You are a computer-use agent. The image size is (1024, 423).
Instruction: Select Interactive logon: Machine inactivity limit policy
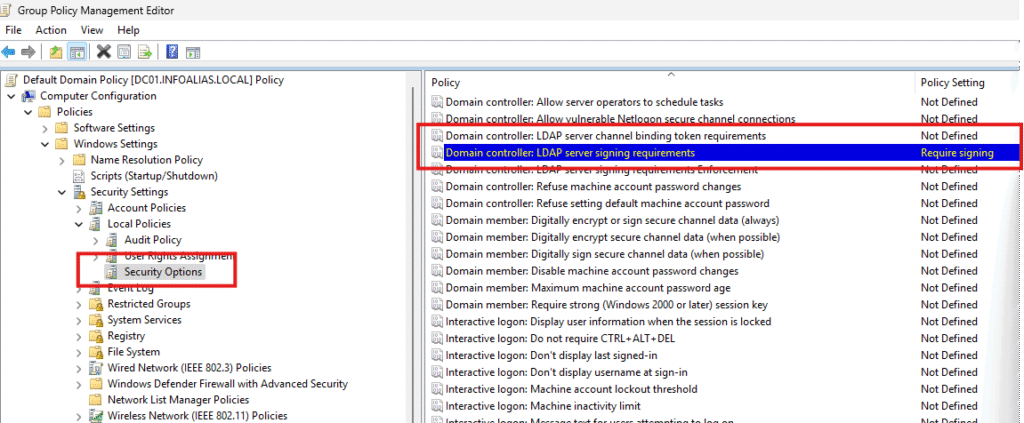pyautogui.click(x=542, y=406)
